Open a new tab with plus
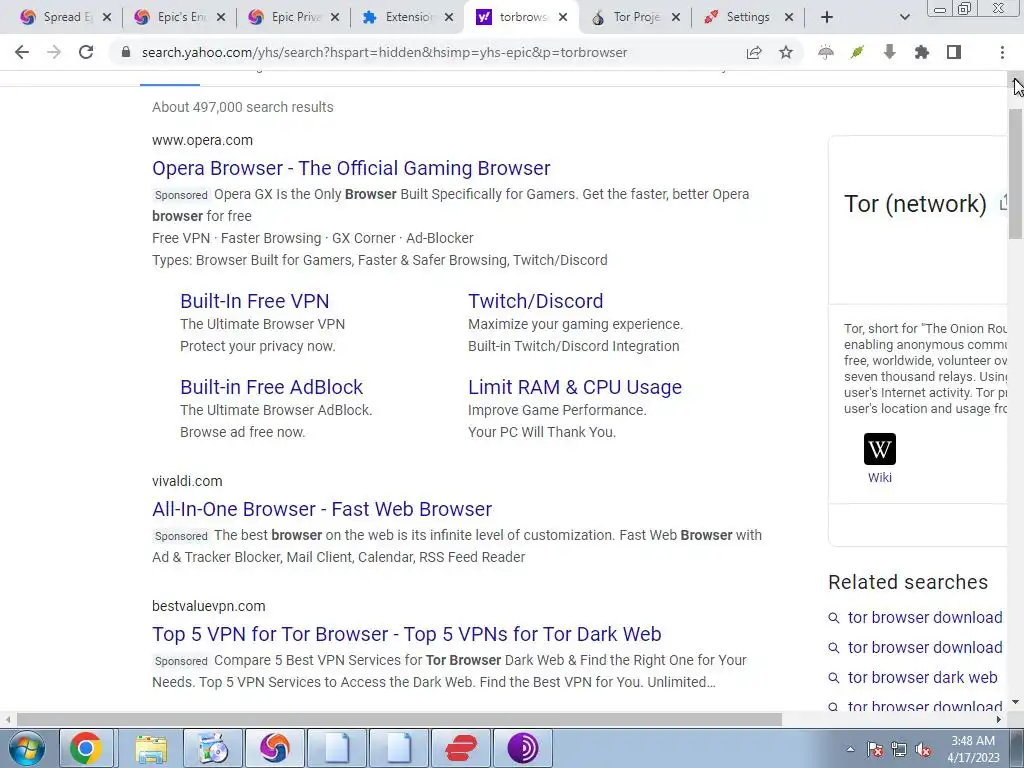 827,18
